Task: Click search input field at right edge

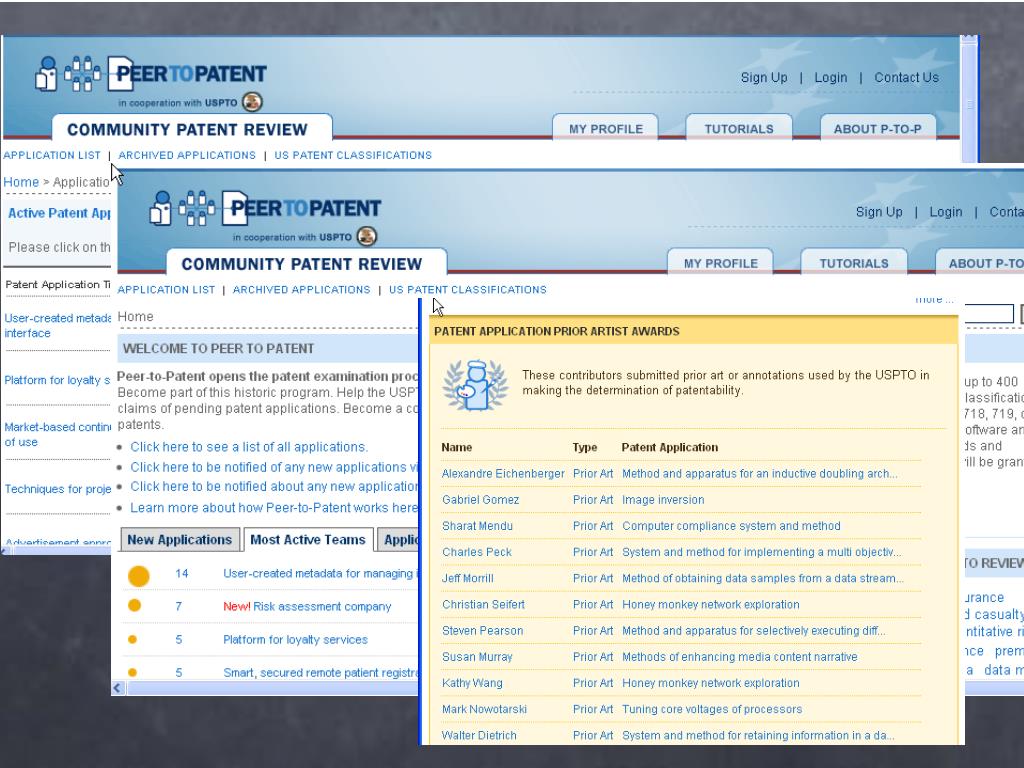Action: (x=989, y=313)
